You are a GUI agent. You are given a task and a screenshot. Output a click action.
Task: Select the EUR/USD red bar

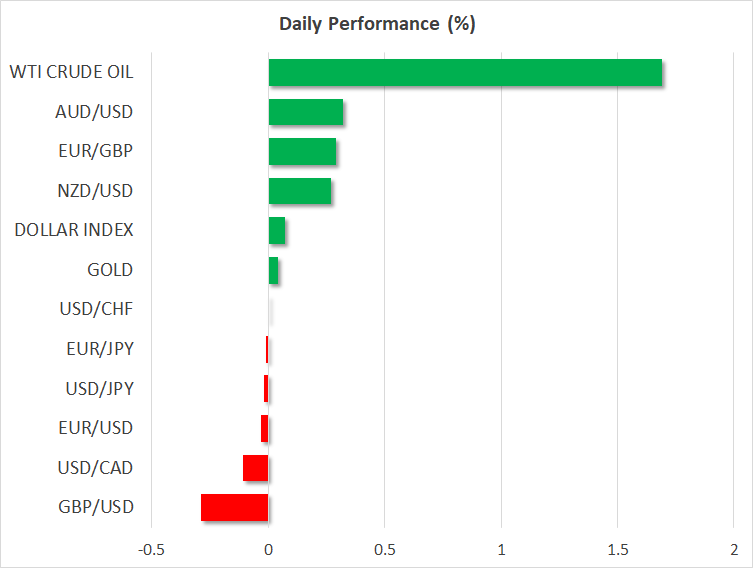tap(265, 428)
